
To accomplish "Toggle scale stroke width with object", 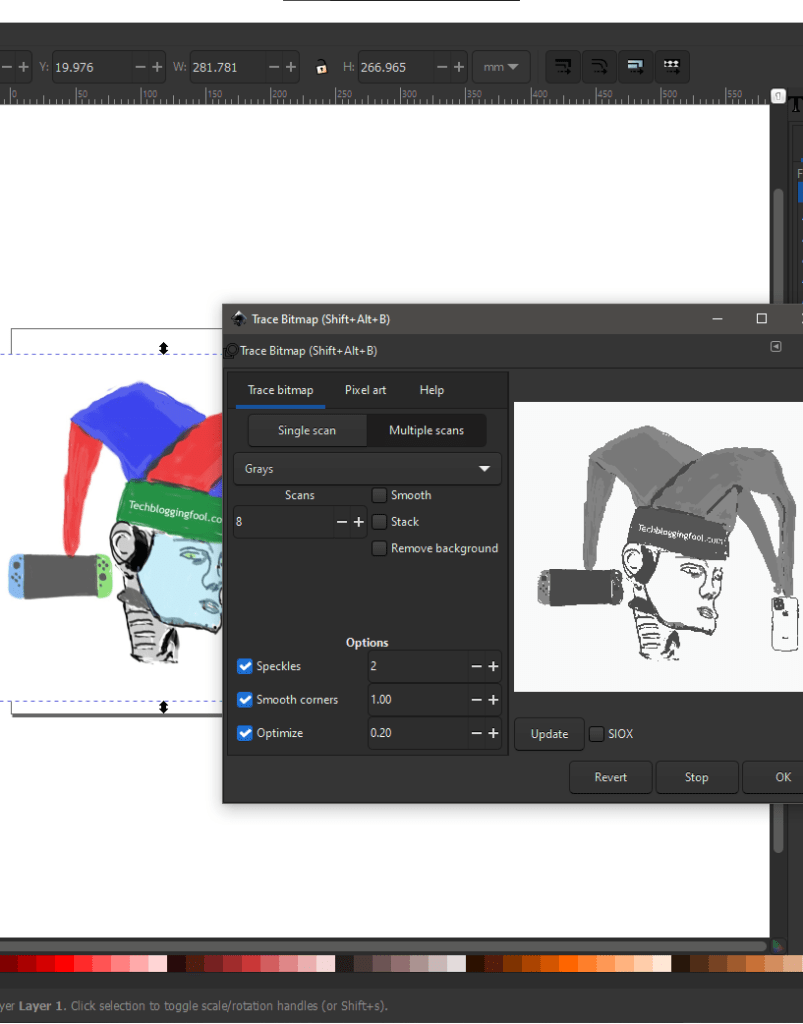I will point(563,67).
